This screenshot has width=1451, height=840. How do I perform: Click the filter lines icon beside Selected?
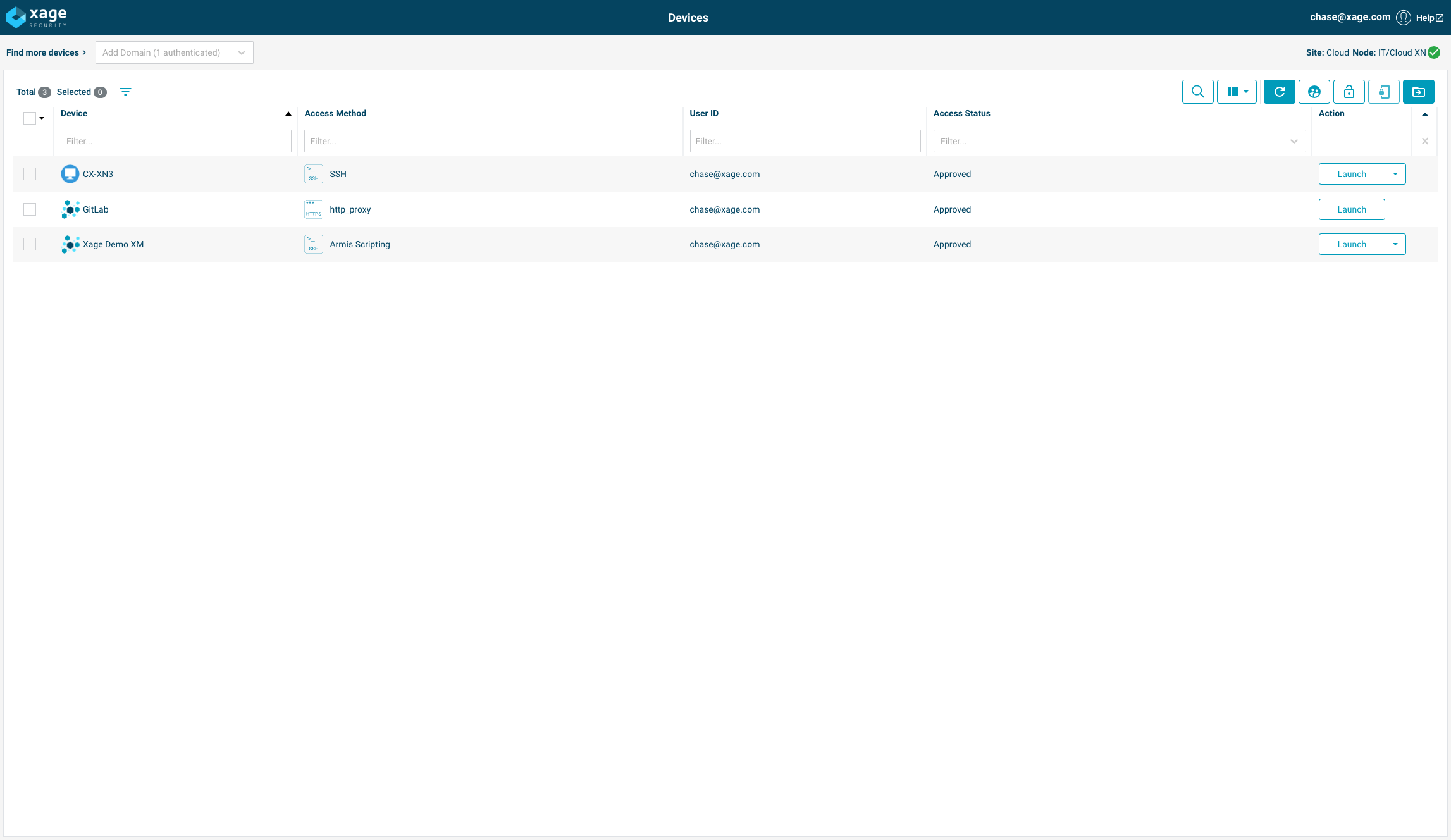[126, 92]
